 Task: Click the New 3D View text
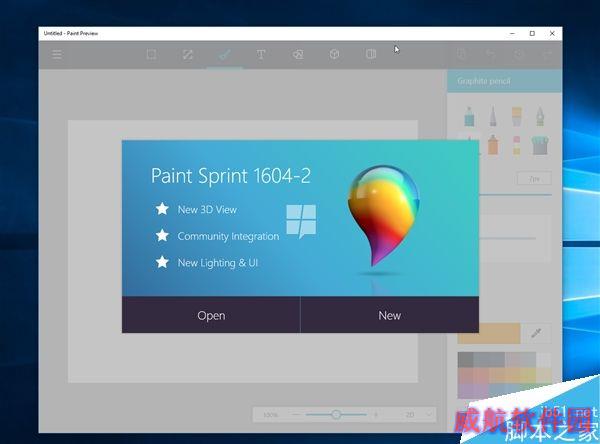click(x=207, y=209)
